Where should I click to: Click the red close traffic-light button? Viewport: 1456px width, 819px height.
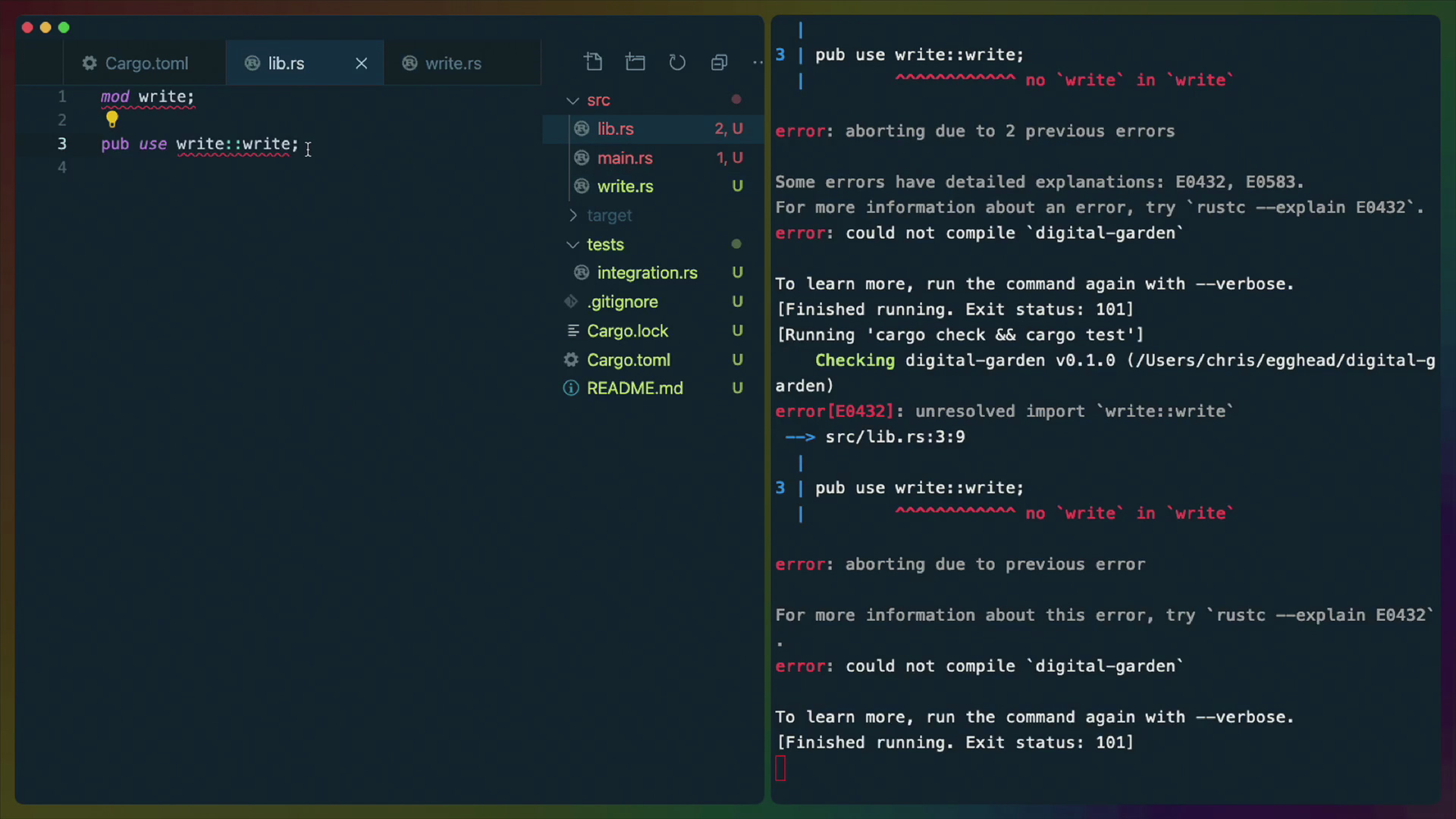pyautogui.click(x=27, y=27)
